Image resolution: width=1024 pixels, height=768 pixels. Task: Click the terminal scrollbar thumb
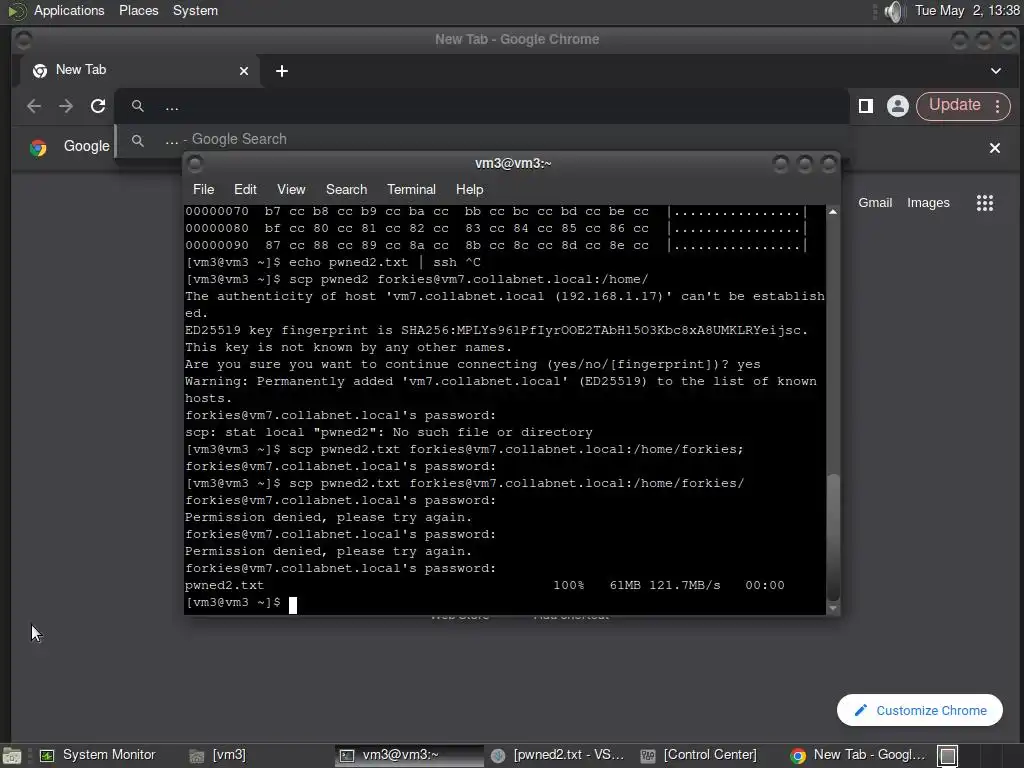coord(833,537)
